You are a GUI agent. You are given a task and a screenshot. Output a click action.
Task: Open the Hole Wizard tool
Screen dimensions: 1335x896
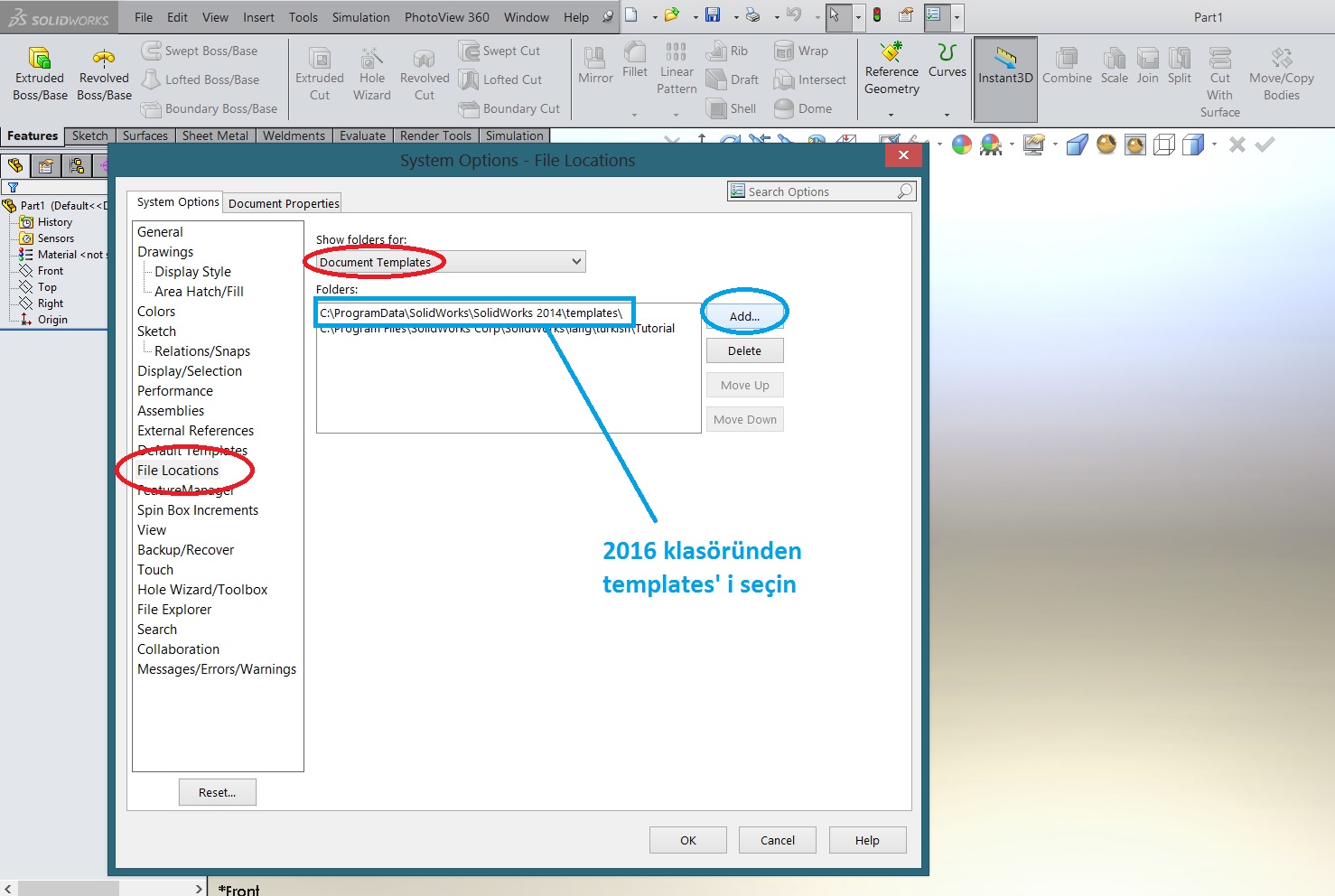point(372,74)
